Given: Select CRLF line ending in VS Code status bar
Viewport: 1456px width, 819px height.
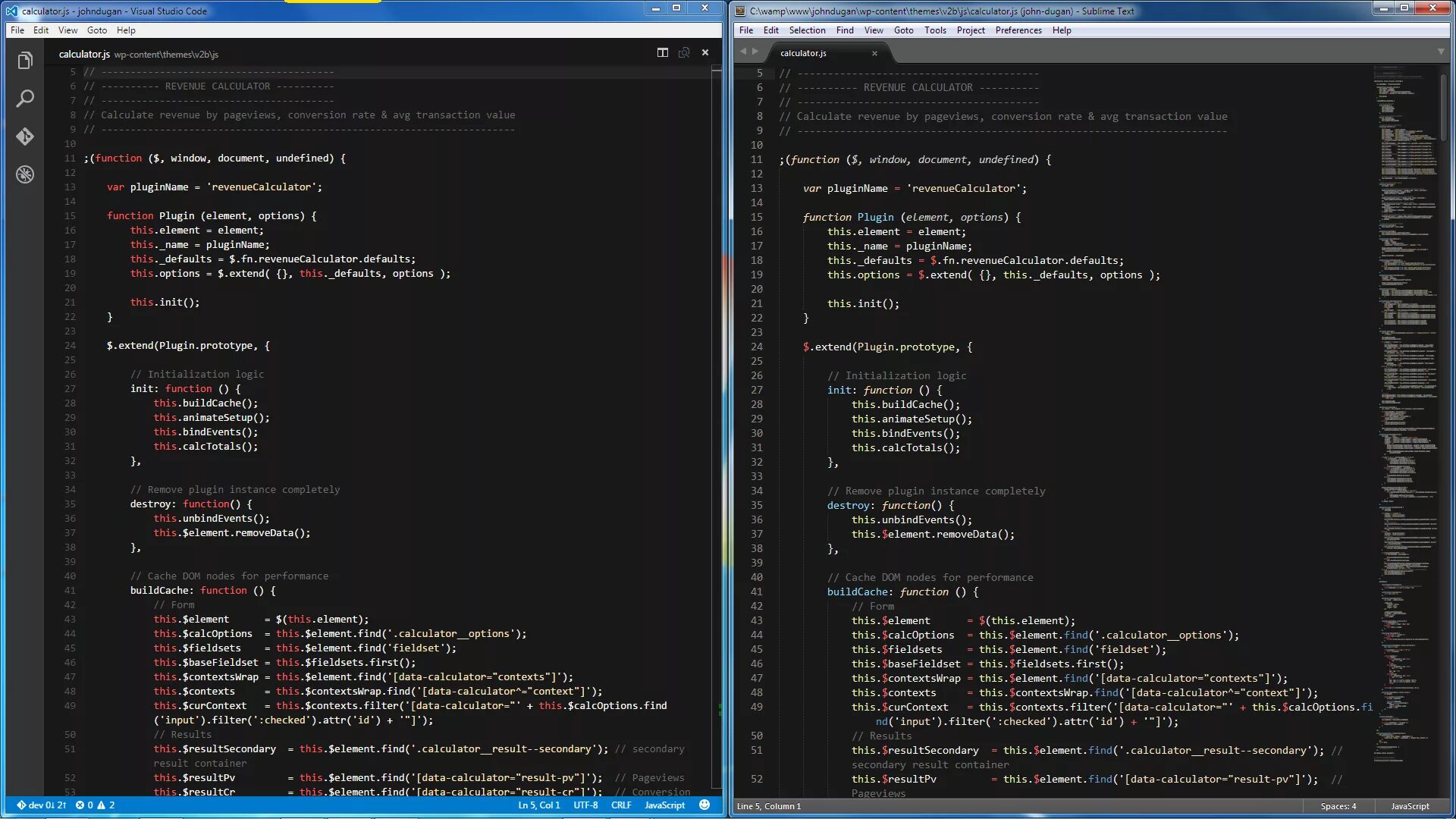Looking at the screenshot, I should pyautogui.click(x=621, y=805).
